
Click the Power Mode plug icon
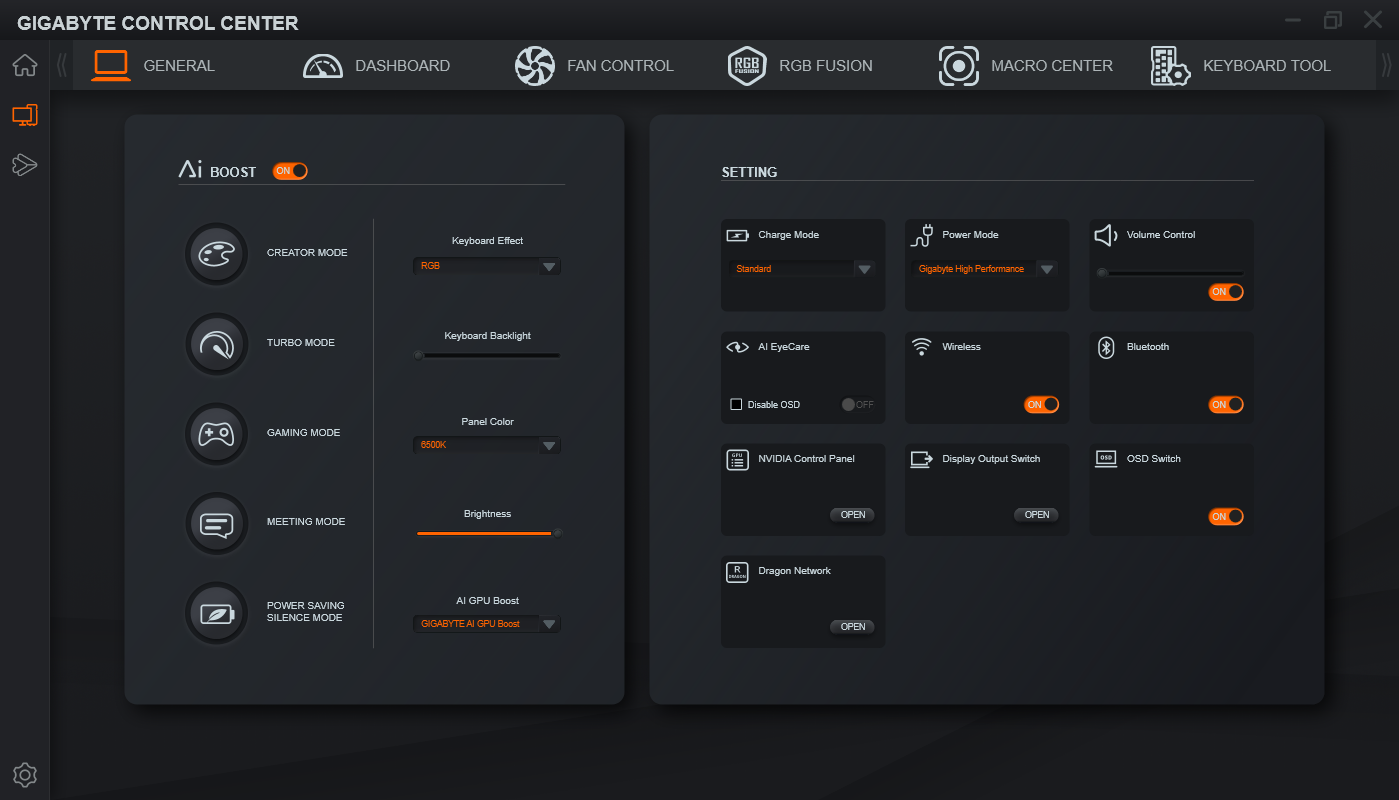coord(922,236)
